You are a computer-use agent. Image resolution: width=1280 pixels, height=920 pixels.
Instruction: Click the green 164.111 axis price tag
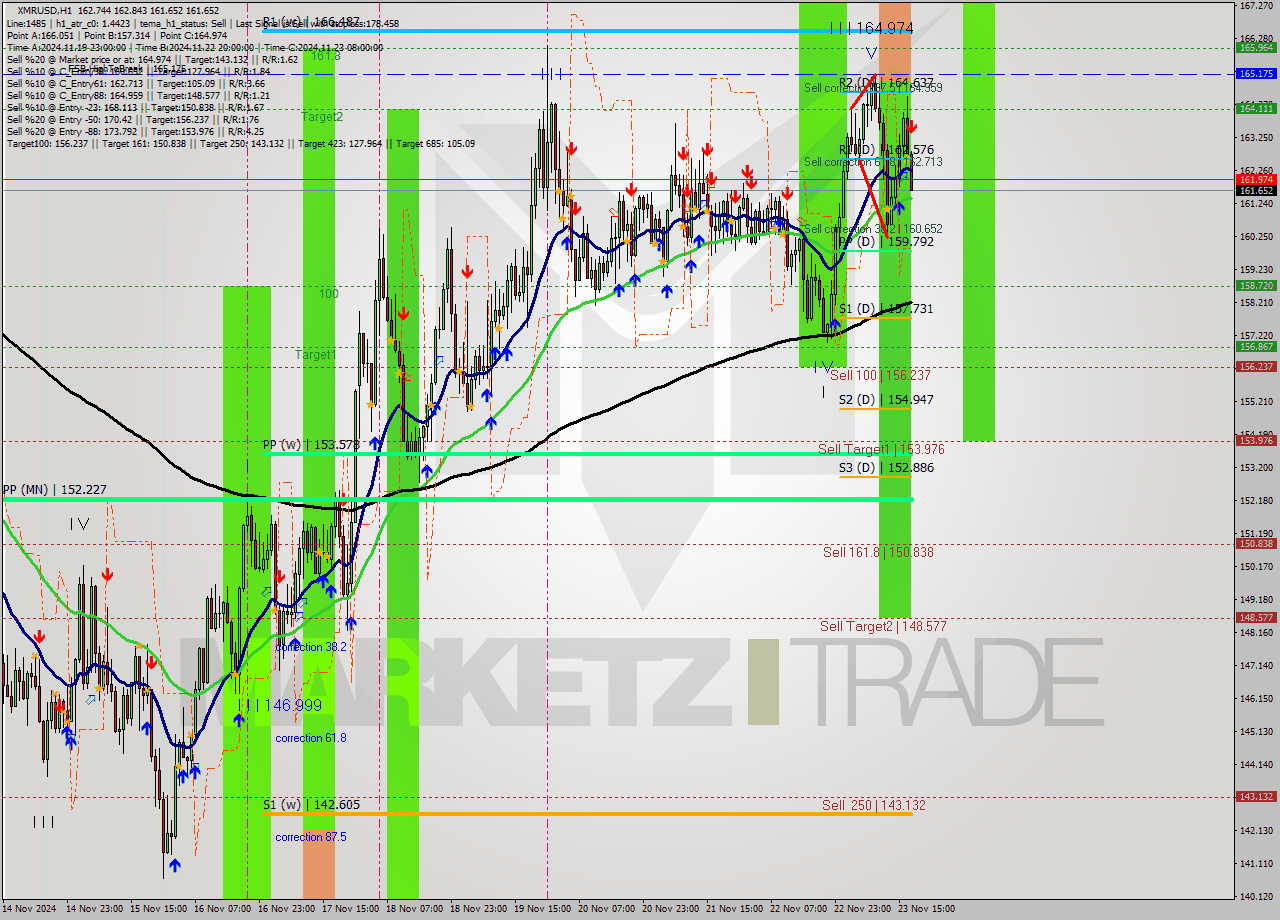(1256, 108)
